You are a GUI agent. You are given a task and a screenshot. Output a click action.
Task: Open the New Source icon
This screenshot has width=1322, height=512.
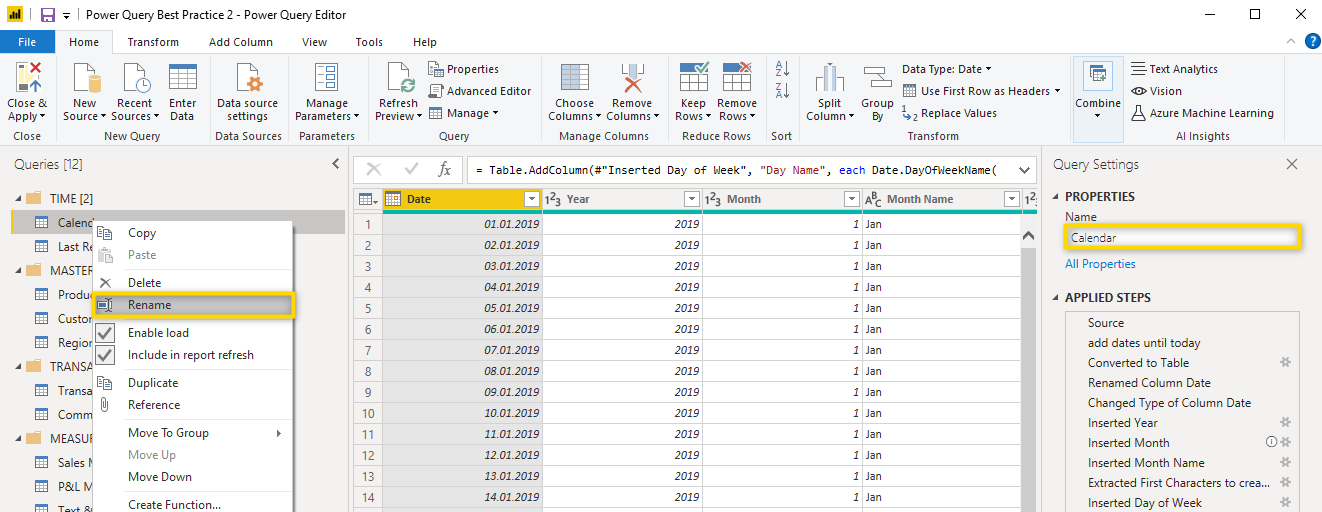84,78
